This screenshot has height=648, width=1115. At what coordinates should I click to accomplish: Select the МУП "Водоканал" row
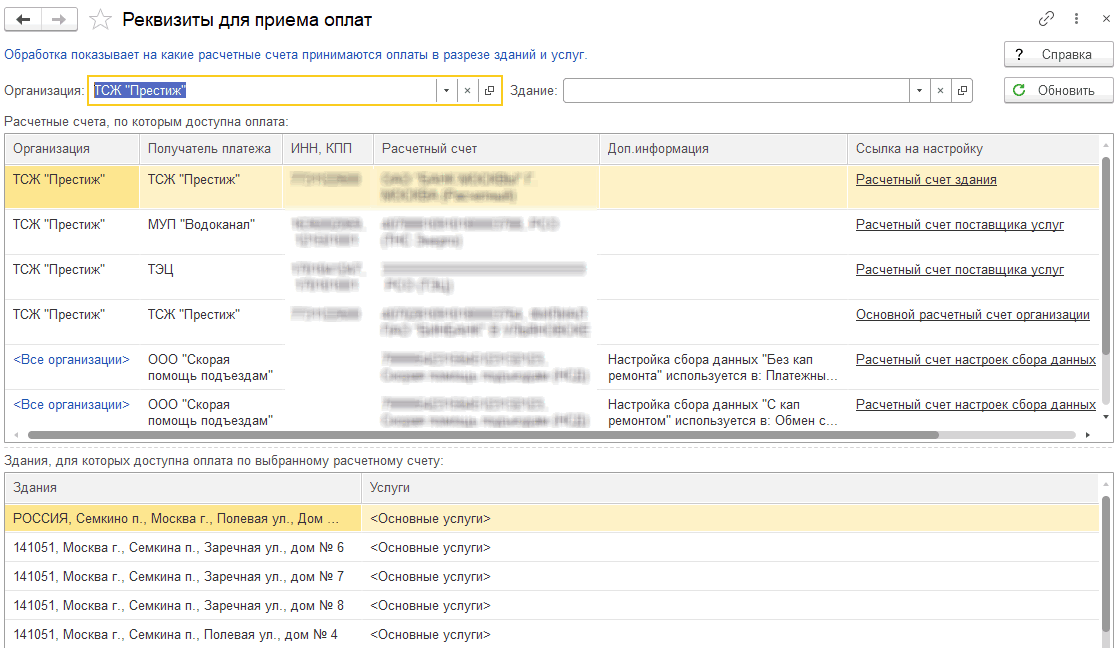200,225
